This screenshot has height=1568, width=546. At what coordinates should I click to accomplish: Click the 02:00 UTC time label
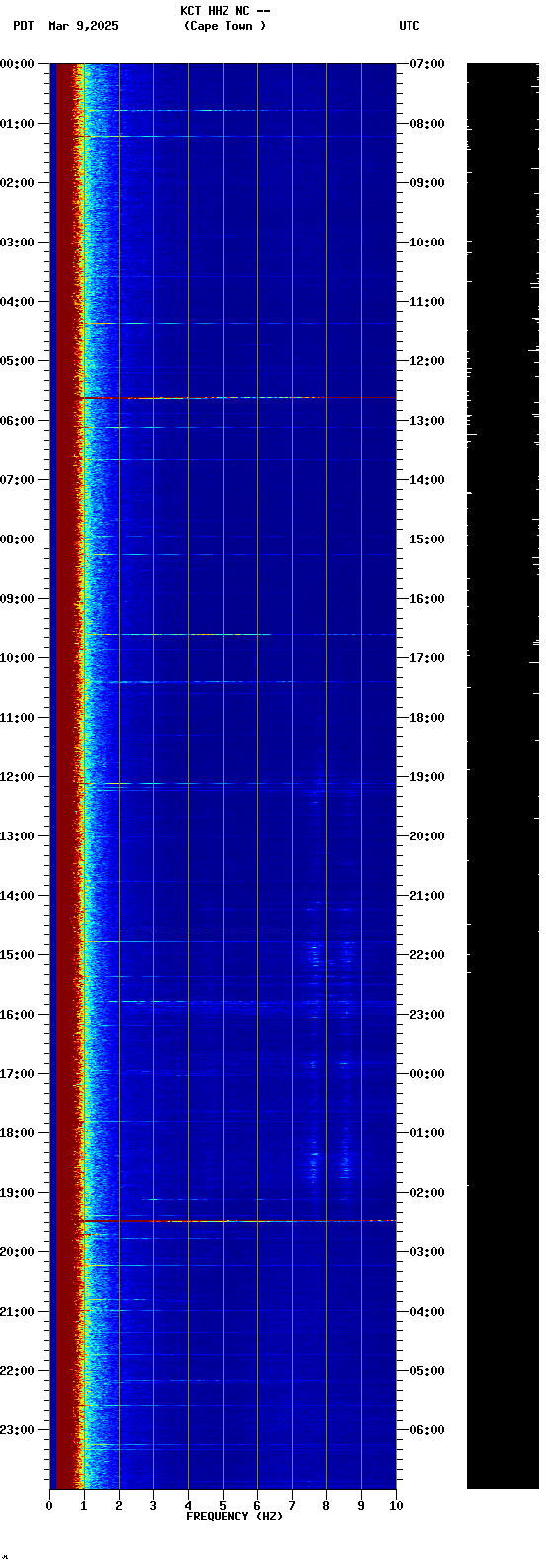427,1193
